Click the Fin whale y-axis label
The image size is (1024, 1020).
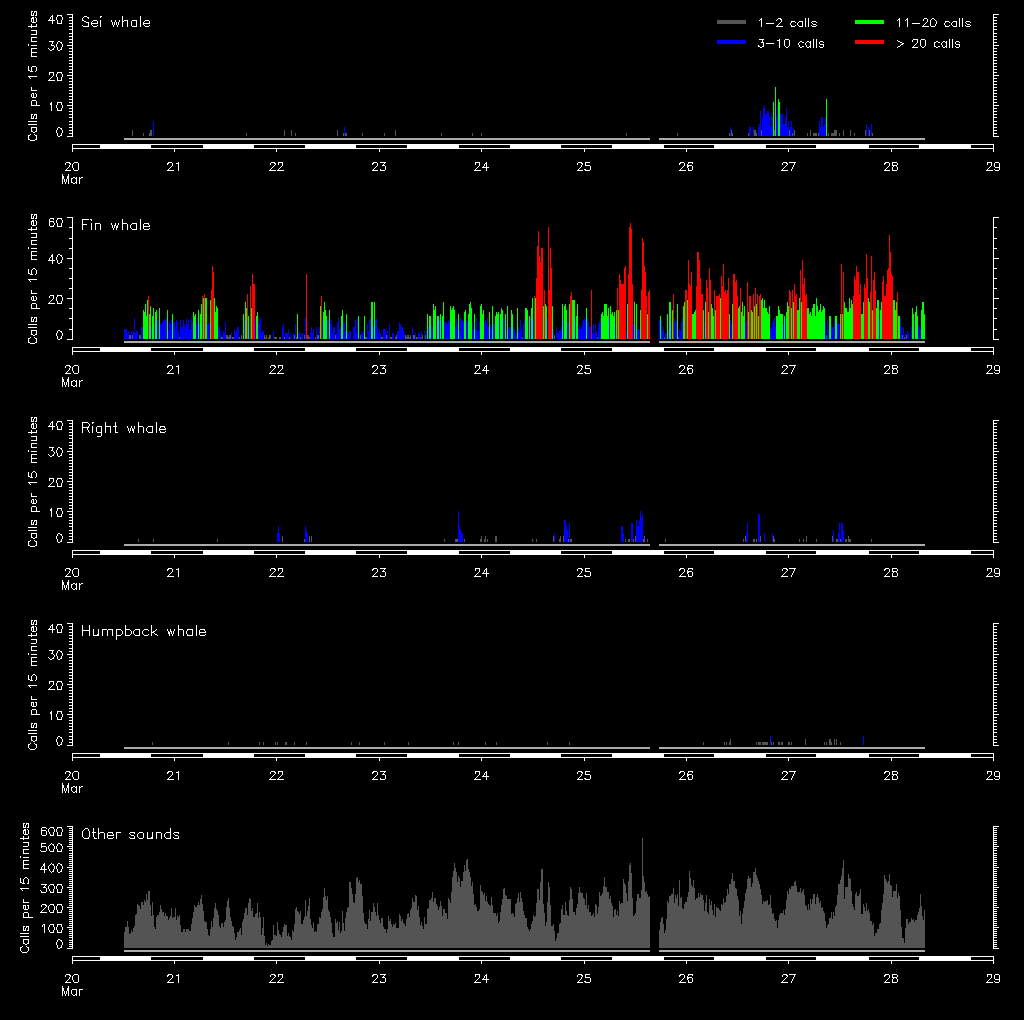33,278
